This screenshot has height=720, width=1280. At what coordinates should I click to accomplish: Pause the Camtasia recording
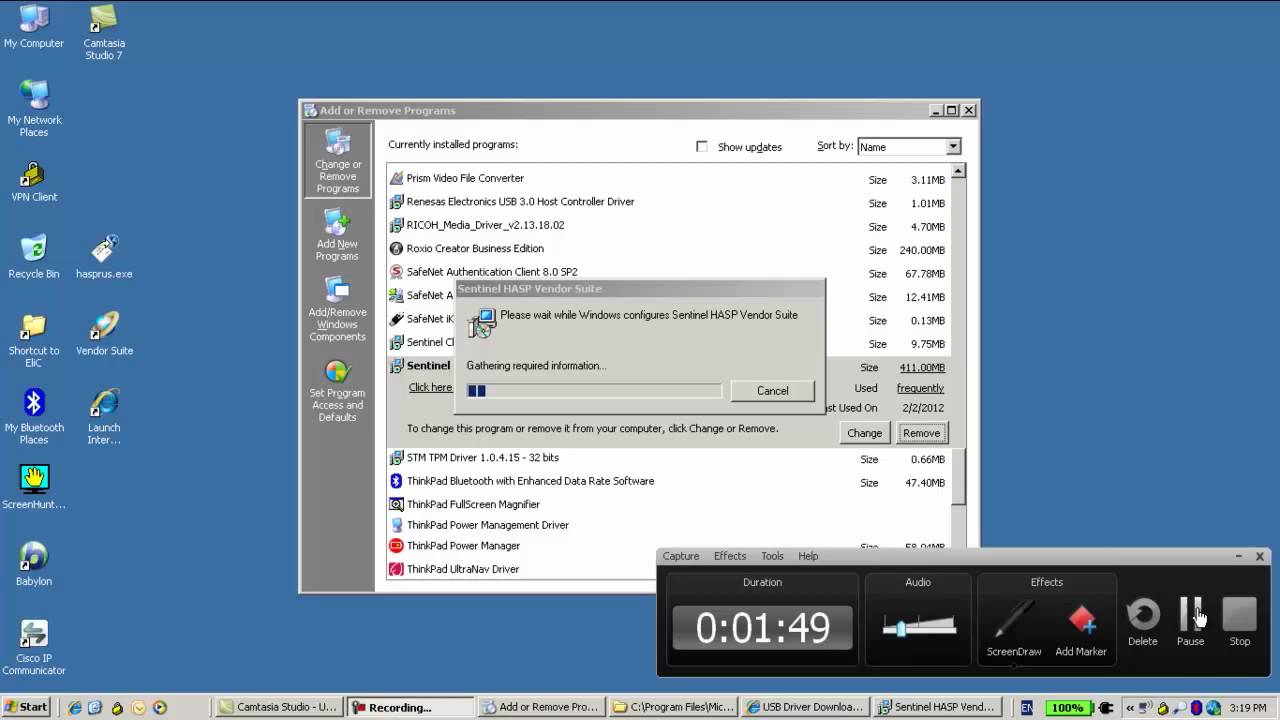pyautogui.click(x=1190, y=622)
